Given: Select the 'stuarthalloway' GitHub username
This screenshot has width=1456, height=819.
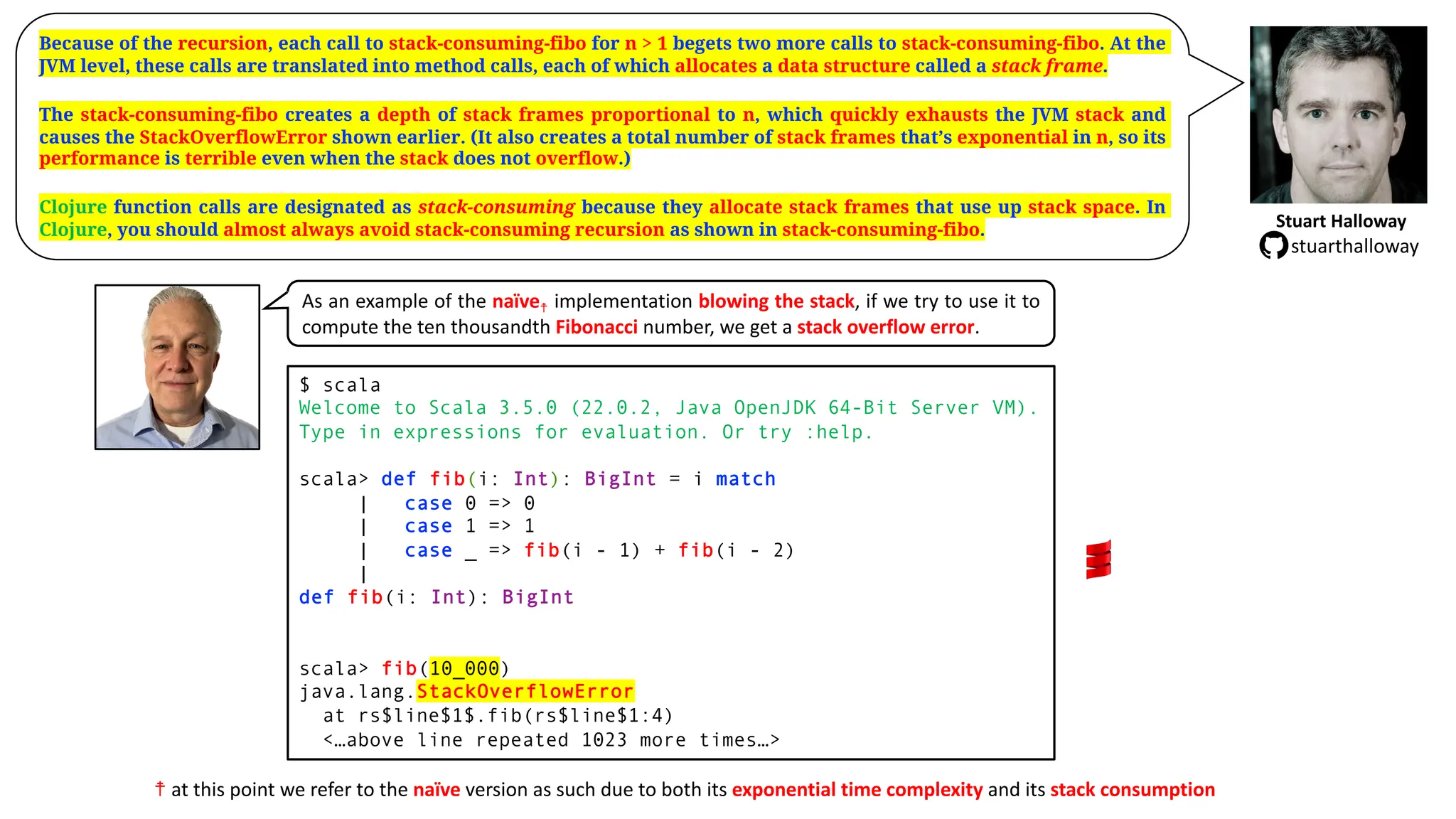Looking at the screenshot, I should pos(1354,247).
